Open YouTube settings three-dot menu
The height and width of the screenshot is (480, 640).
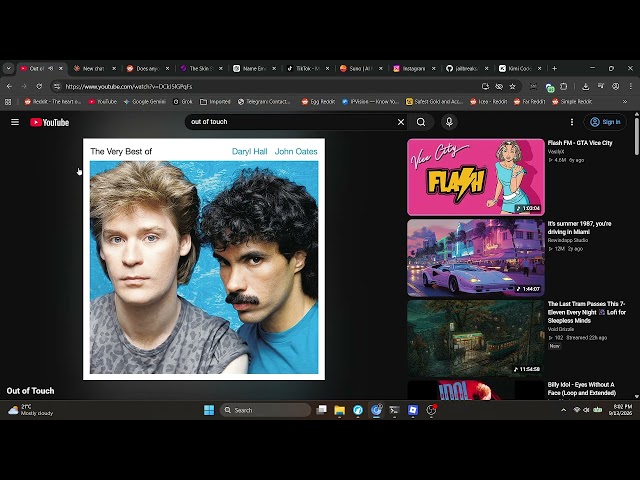pos(571,122)
